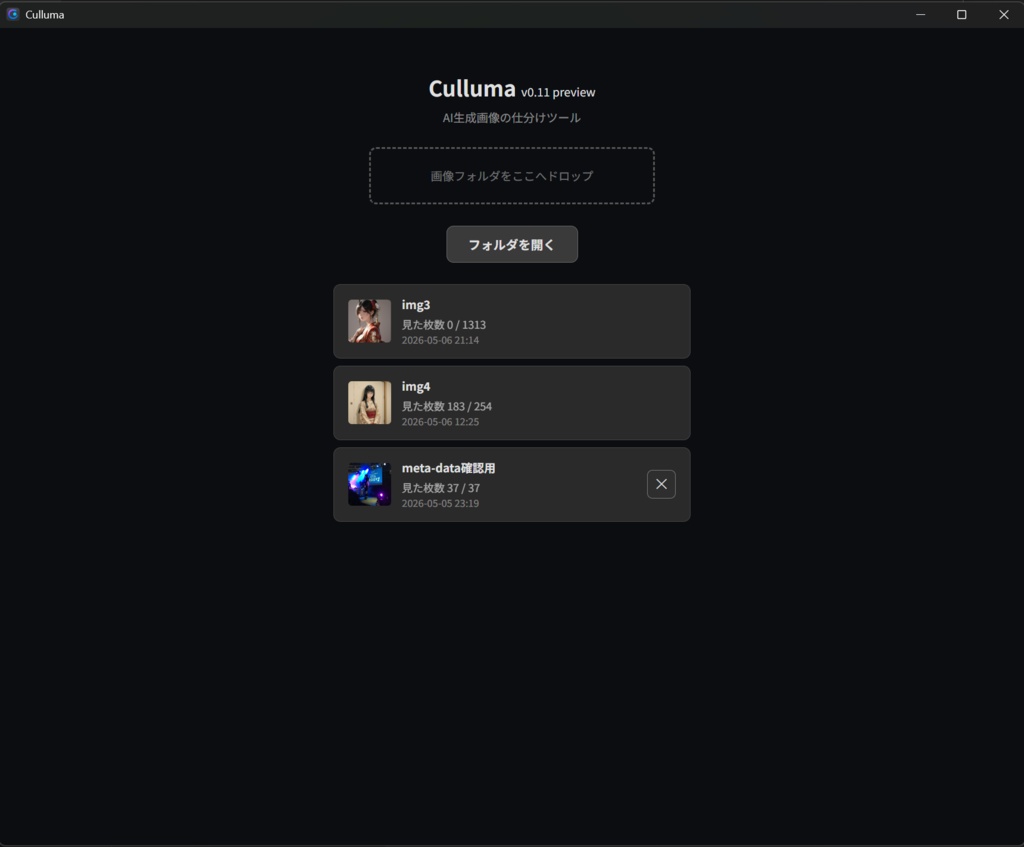Open the フォルダを開く button
This screenshot has width=1024, height=847.
(x=511, y=244)
